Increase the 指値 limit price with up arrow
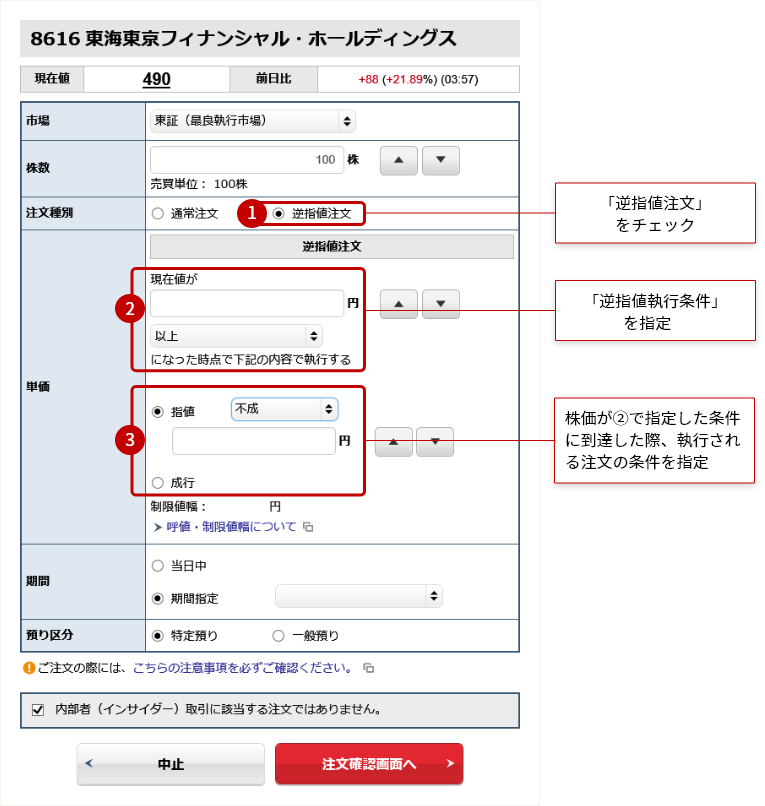The width and height of the screenshot is (765, 806). point(393,442)
